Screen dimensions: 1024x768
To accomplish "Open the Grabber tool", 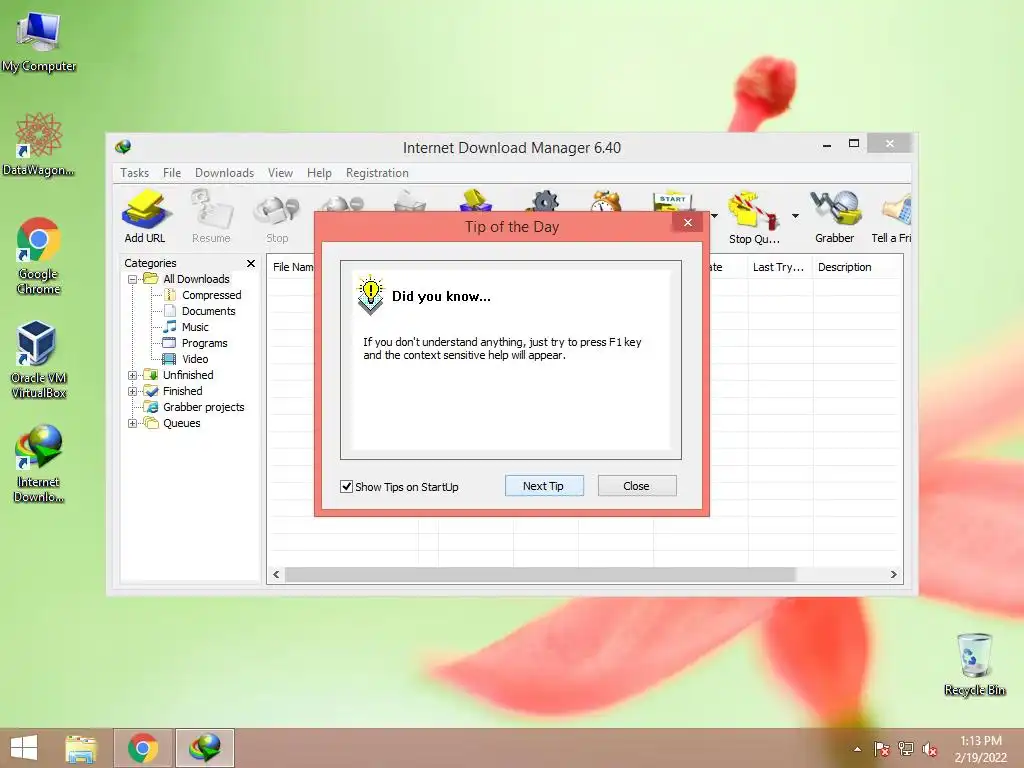I will (x=834, y=217).
